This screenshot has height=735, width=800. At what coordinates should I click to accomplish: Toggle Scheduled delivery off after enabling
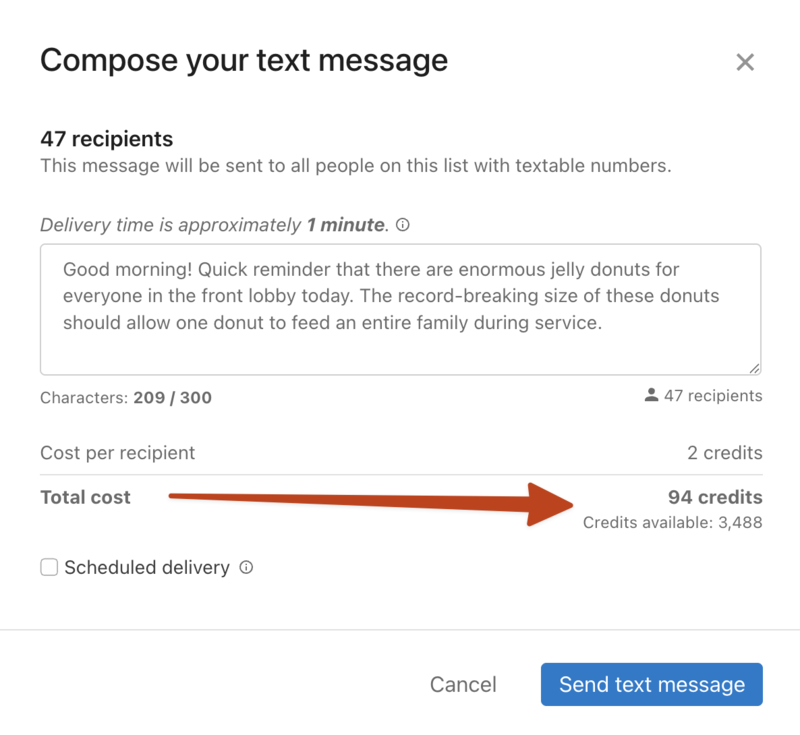tap(49, 567)
